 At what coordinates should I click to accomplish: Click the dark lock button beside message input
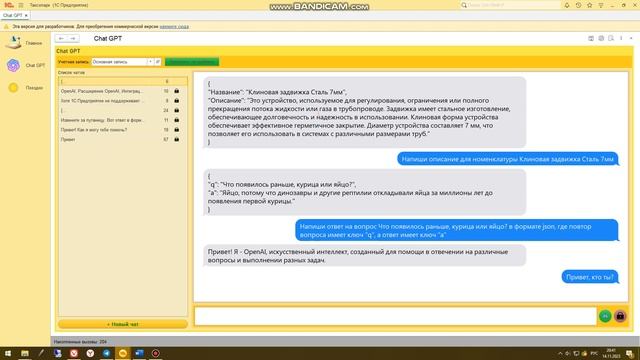(x=620, y=316)
